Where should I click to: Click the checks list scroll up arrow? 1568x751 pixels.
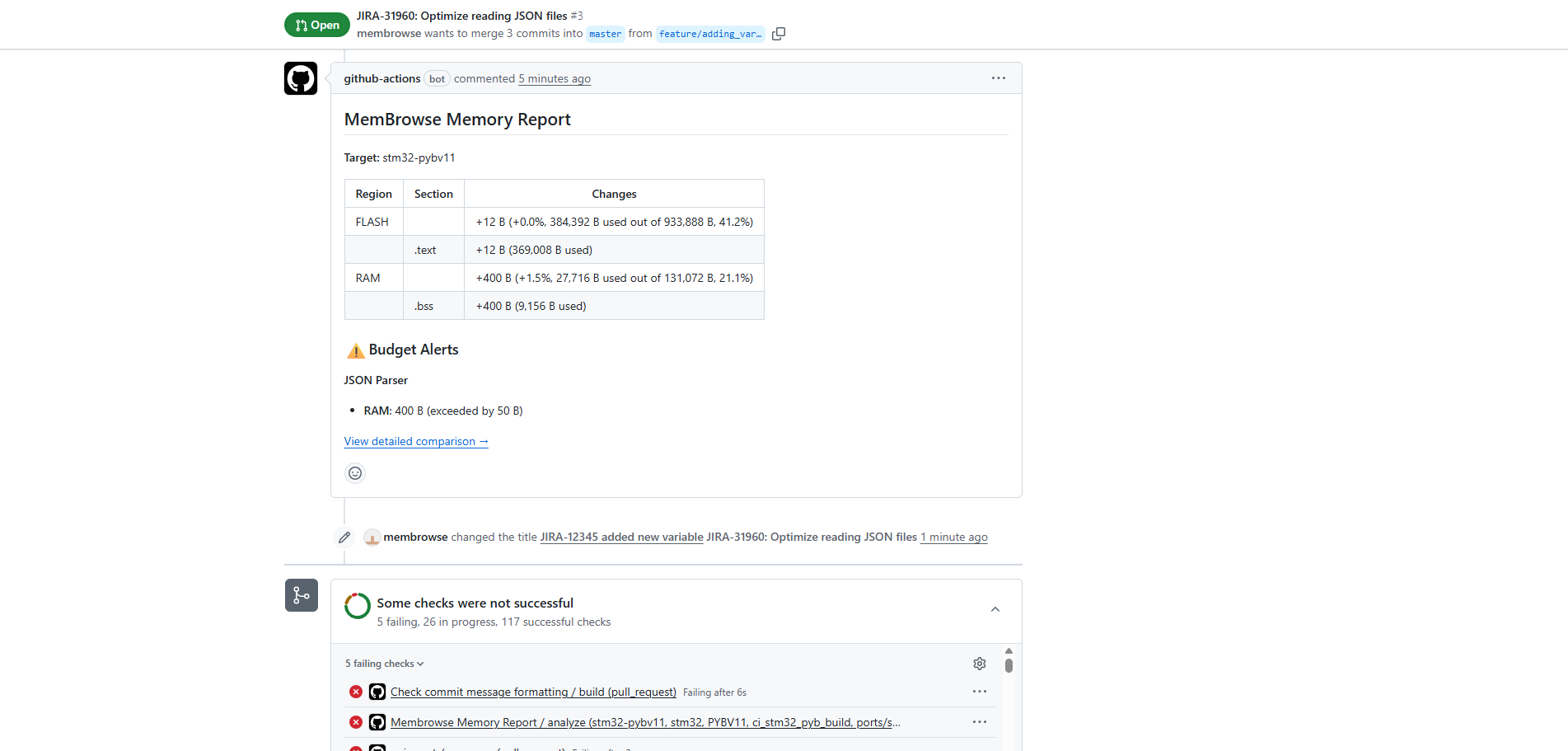(x=1009, y=651)
